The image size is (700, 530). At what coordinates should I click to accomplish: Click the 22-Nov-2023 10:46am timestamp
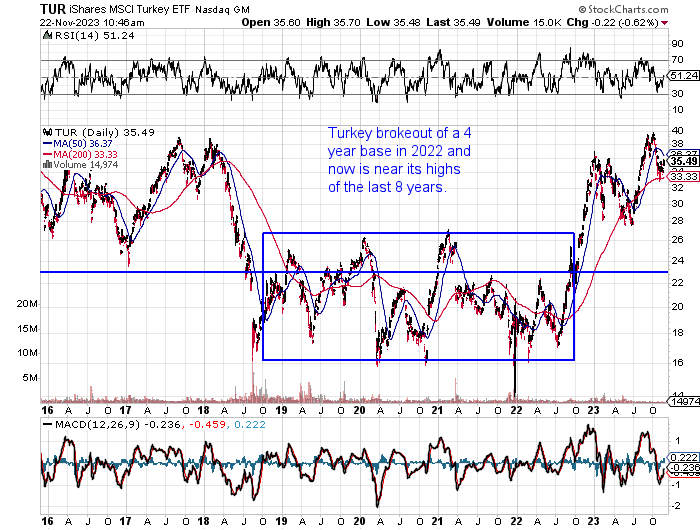(92, 22)
